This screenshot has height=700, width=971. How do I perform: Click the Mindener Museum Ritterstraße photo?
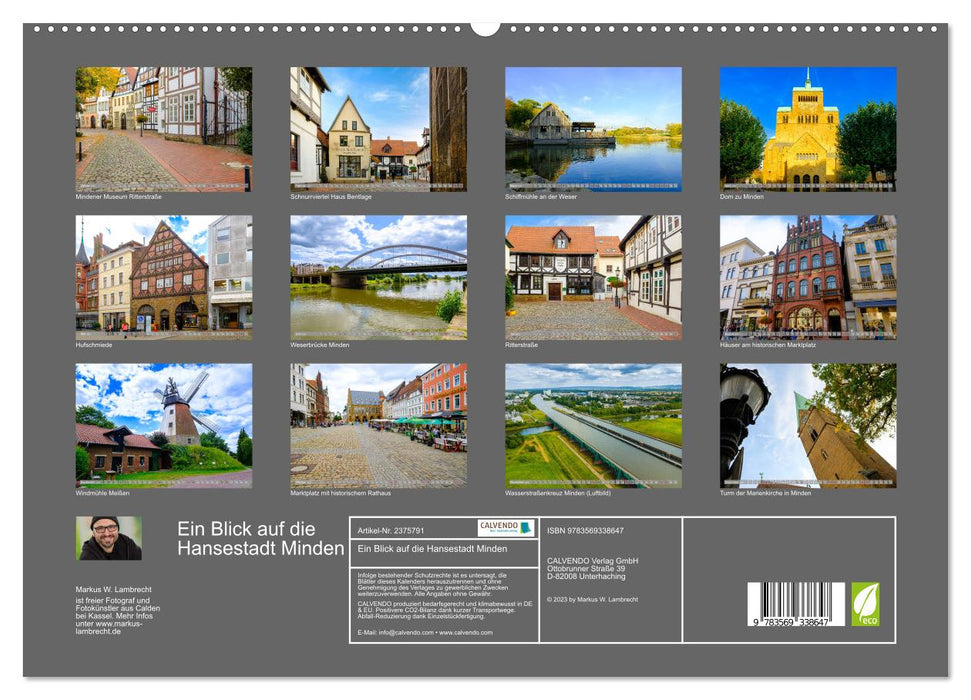[x=163, y=129]
